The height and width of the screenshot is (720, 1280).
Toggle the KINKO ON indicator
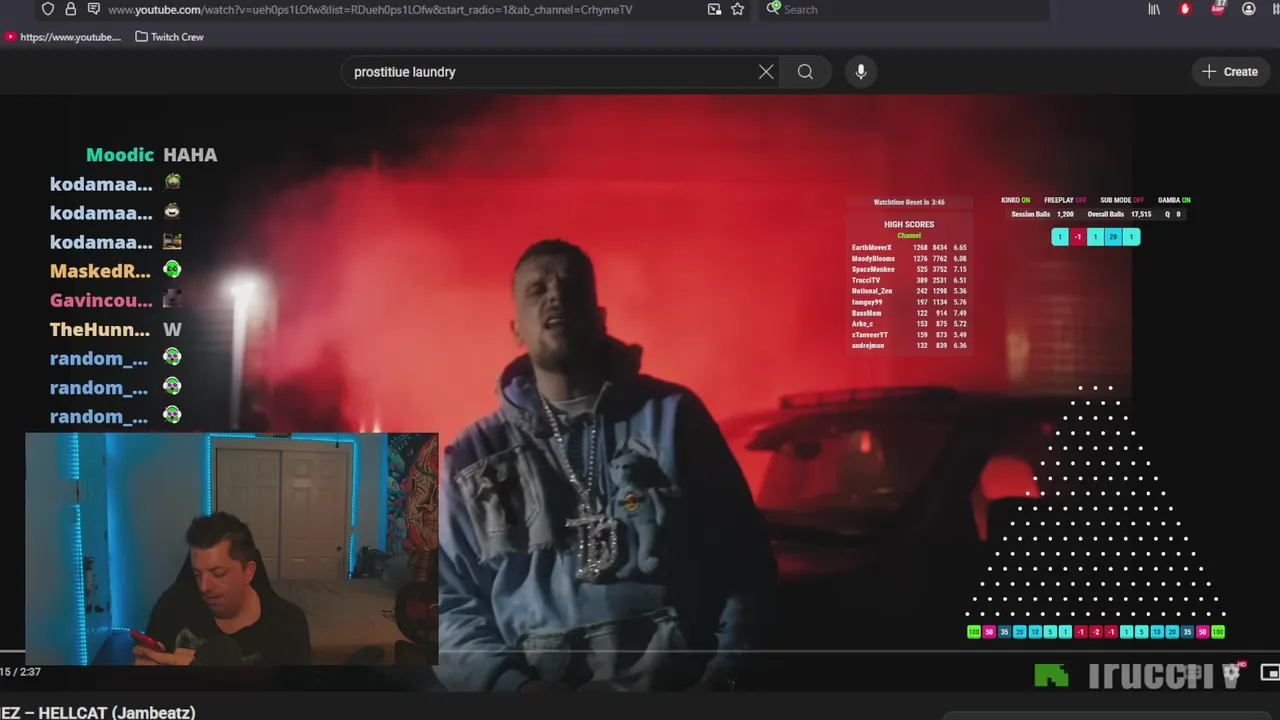point(1015,200)
